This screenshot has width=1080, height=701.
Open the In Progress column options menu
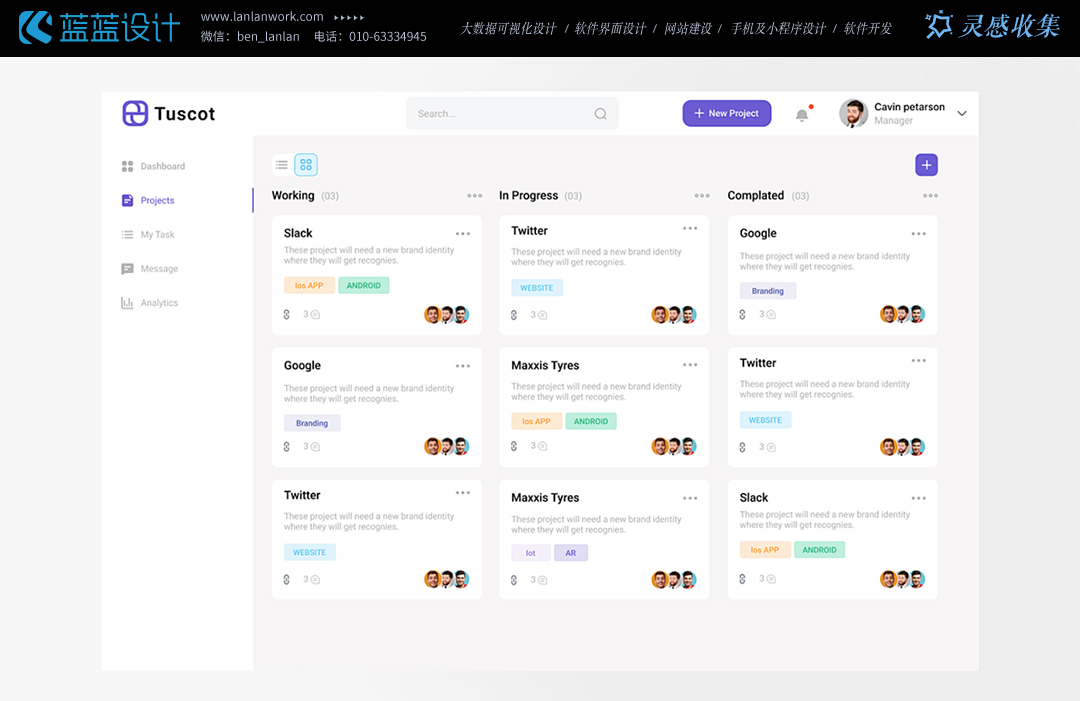tap(702, 196)
